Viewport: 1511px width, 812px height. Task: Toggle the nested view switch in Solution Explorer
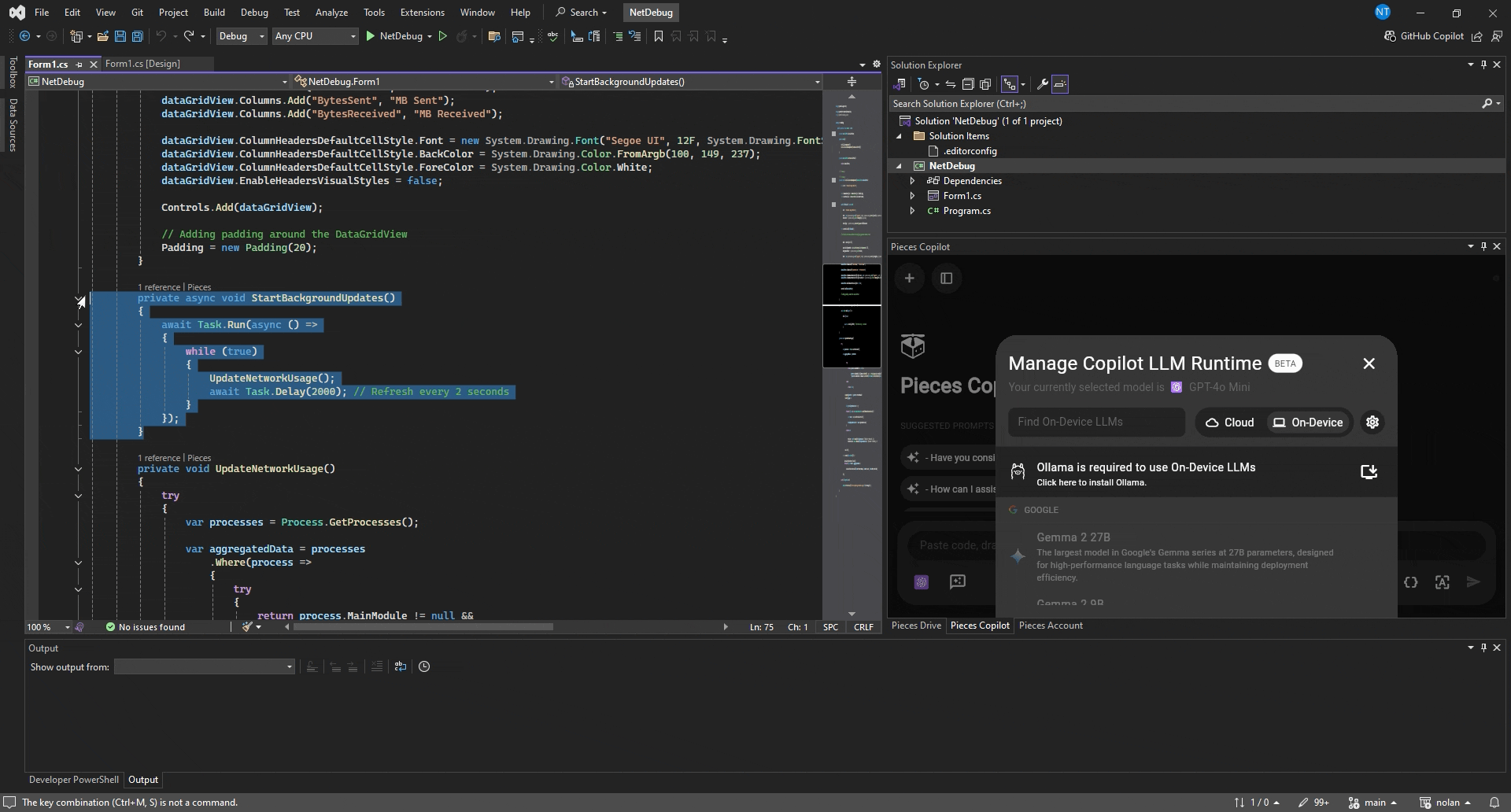(x=1010, y=84)
